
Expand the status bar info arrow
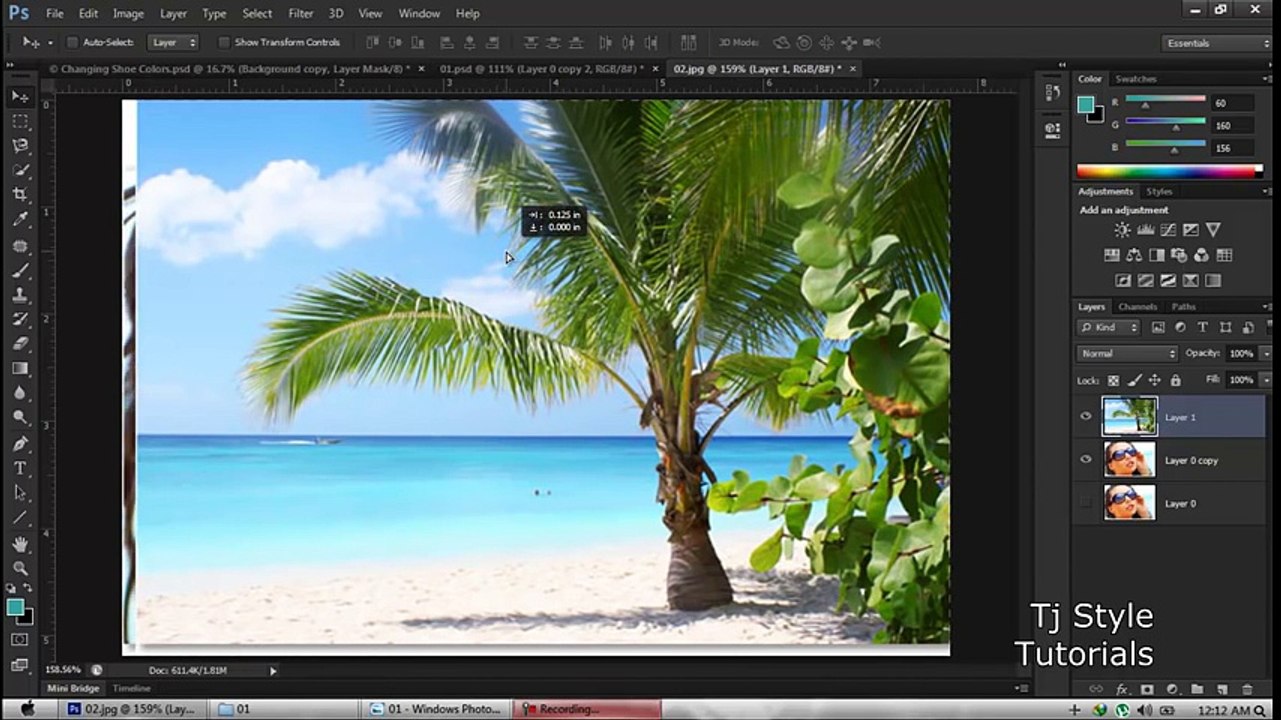click(273, 670)
